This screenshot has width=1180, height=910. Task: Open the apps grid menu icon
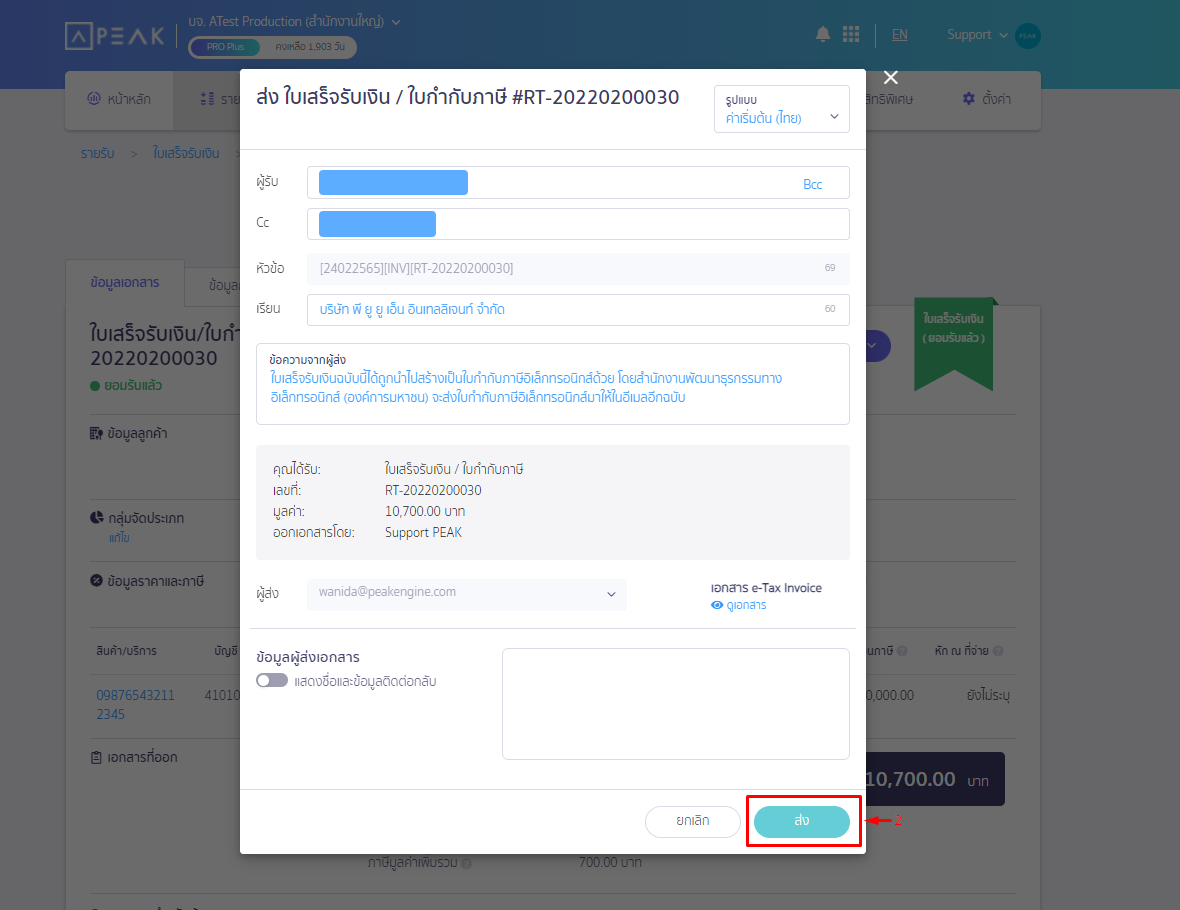tap(851, 35)
